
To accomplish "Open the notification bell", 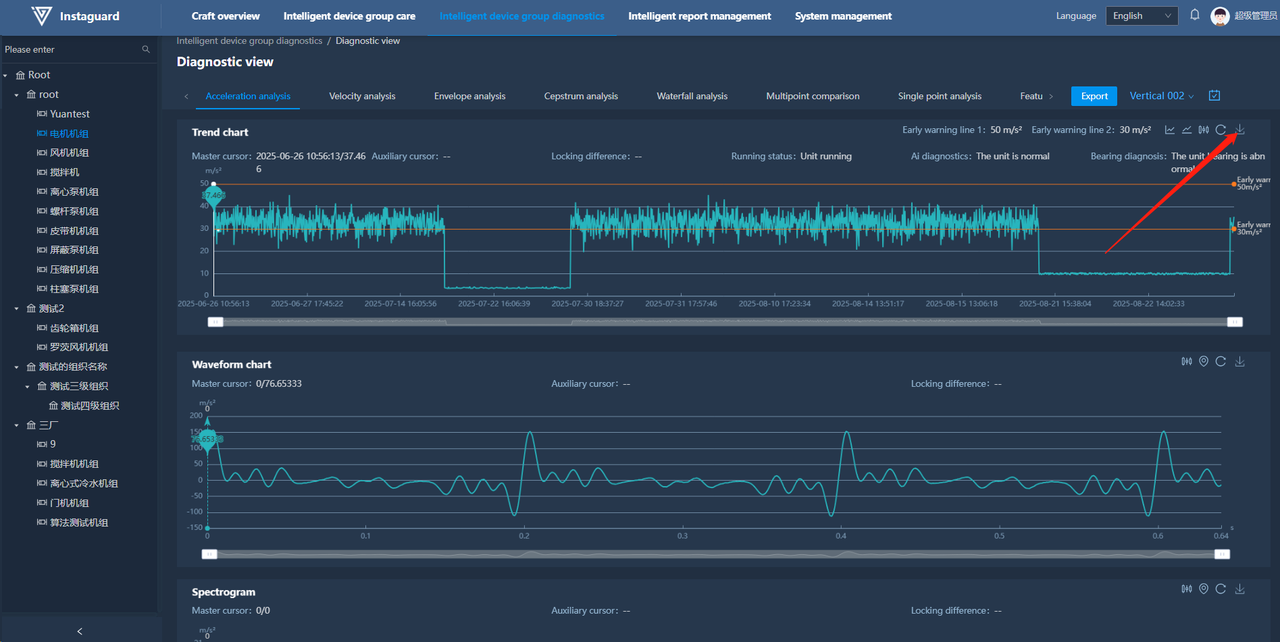I will 1194,16.
